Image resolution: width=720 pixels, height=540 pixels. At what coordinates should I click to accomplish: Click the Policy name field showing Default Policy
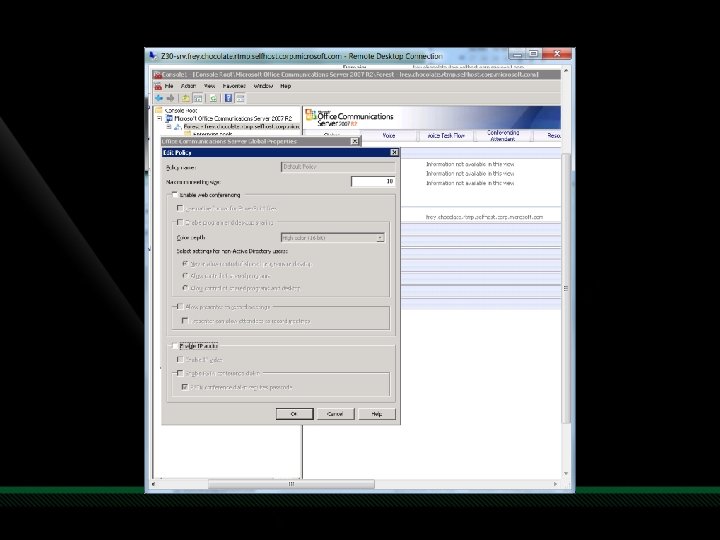pos(338,167)
